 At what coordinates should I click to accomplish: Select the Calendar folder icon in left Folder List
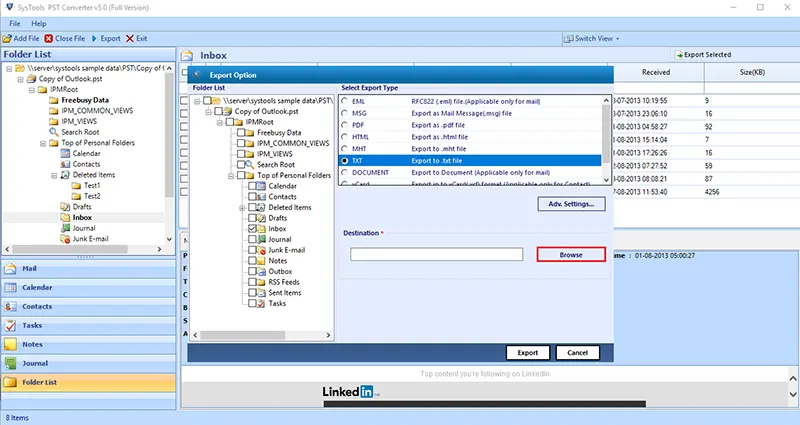tap(65, 153)
